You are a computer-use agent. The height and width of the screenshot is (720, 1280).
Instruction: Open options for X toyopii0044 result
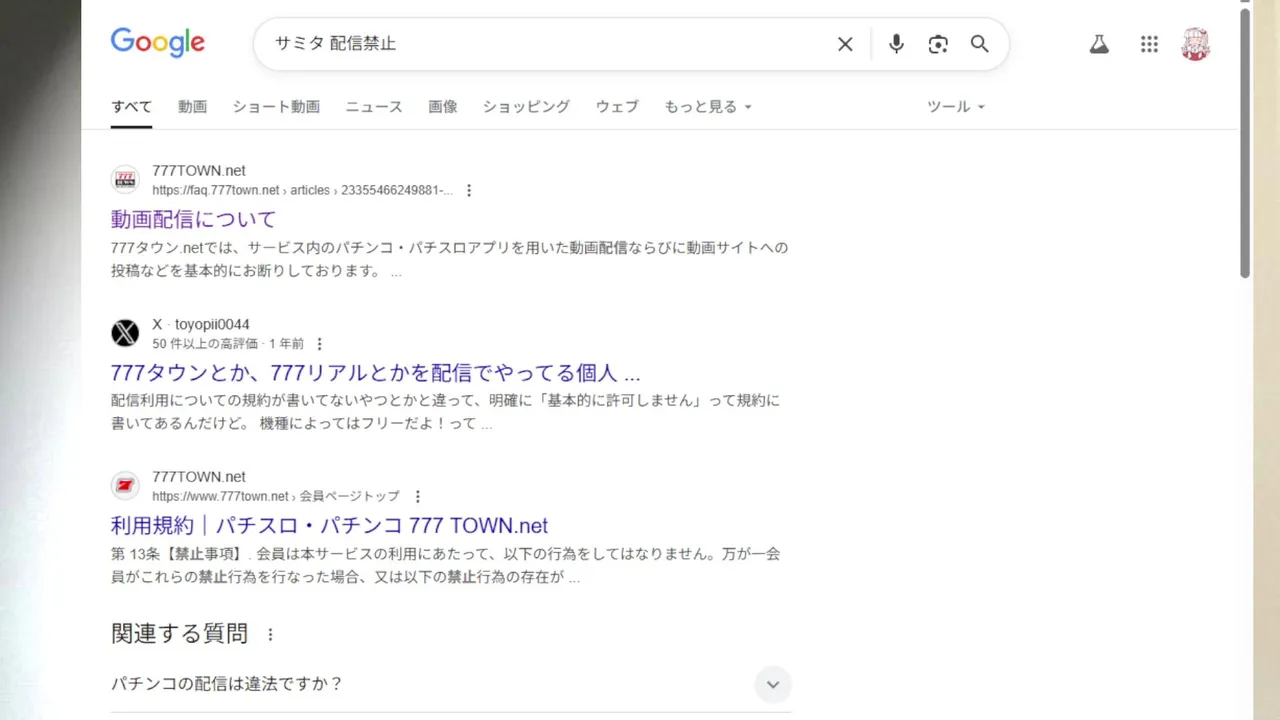click(x=320, y=343)
